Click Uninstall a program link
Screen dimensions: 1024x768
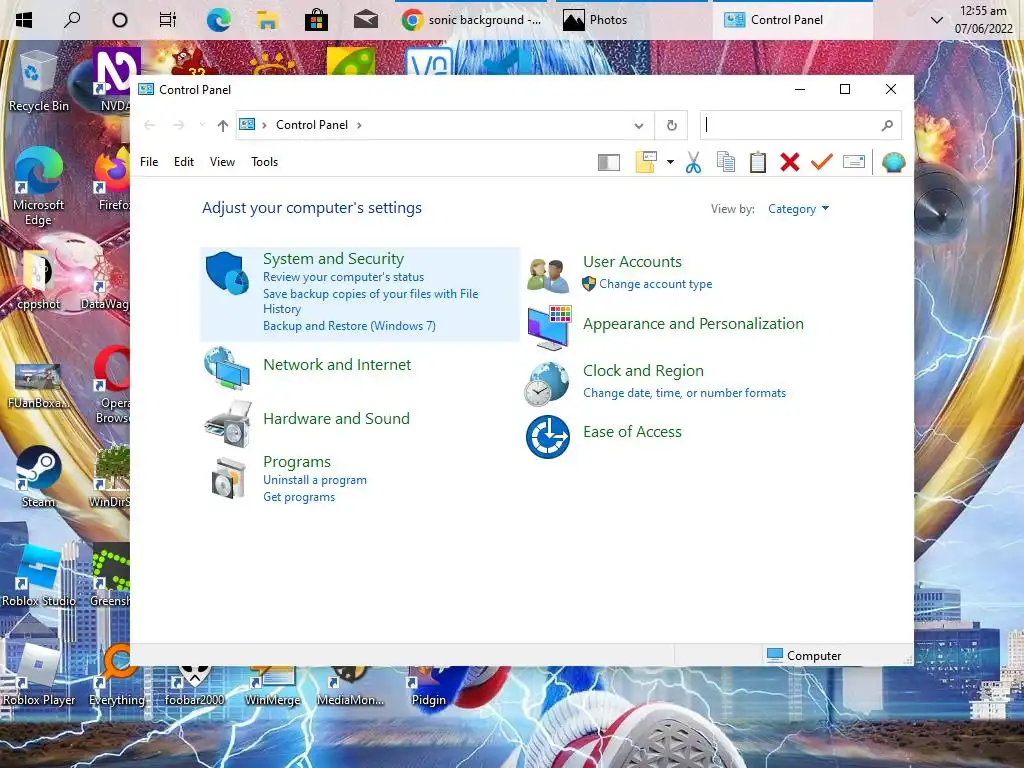point(315,480)
